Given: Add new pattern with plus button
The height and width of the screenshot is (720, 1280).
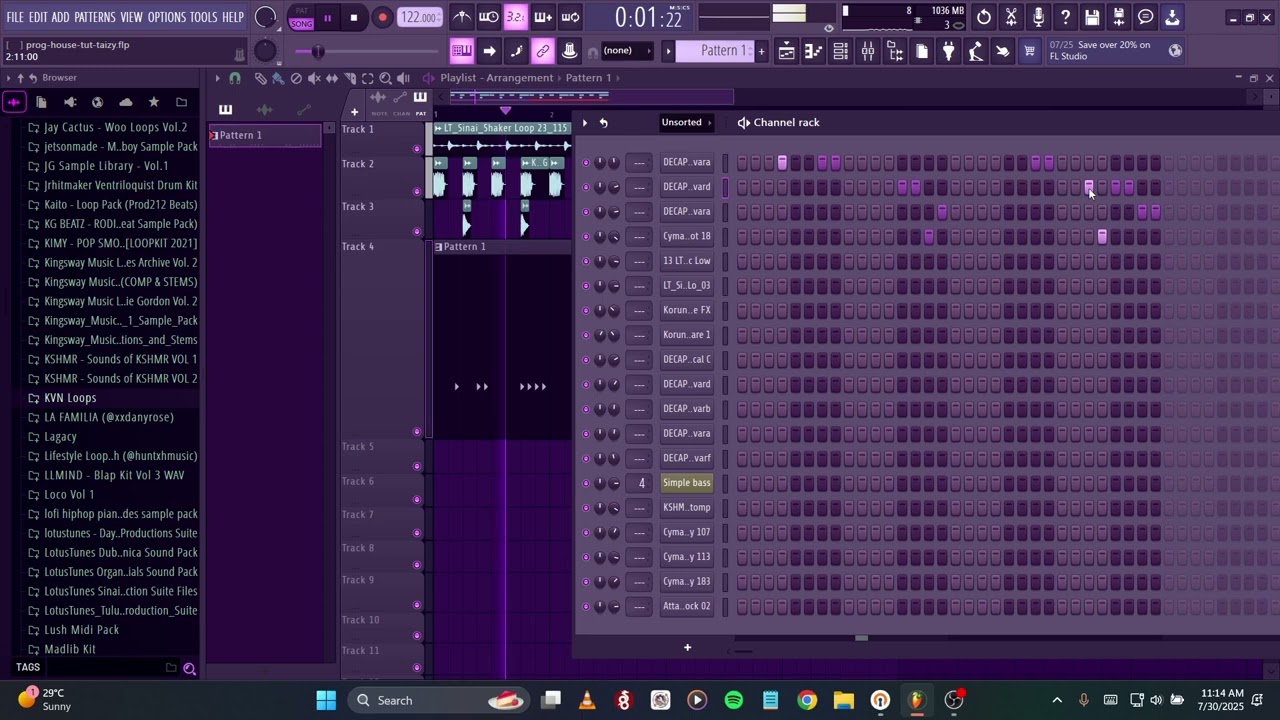Looking at the screenshot, I should [761, 51].
